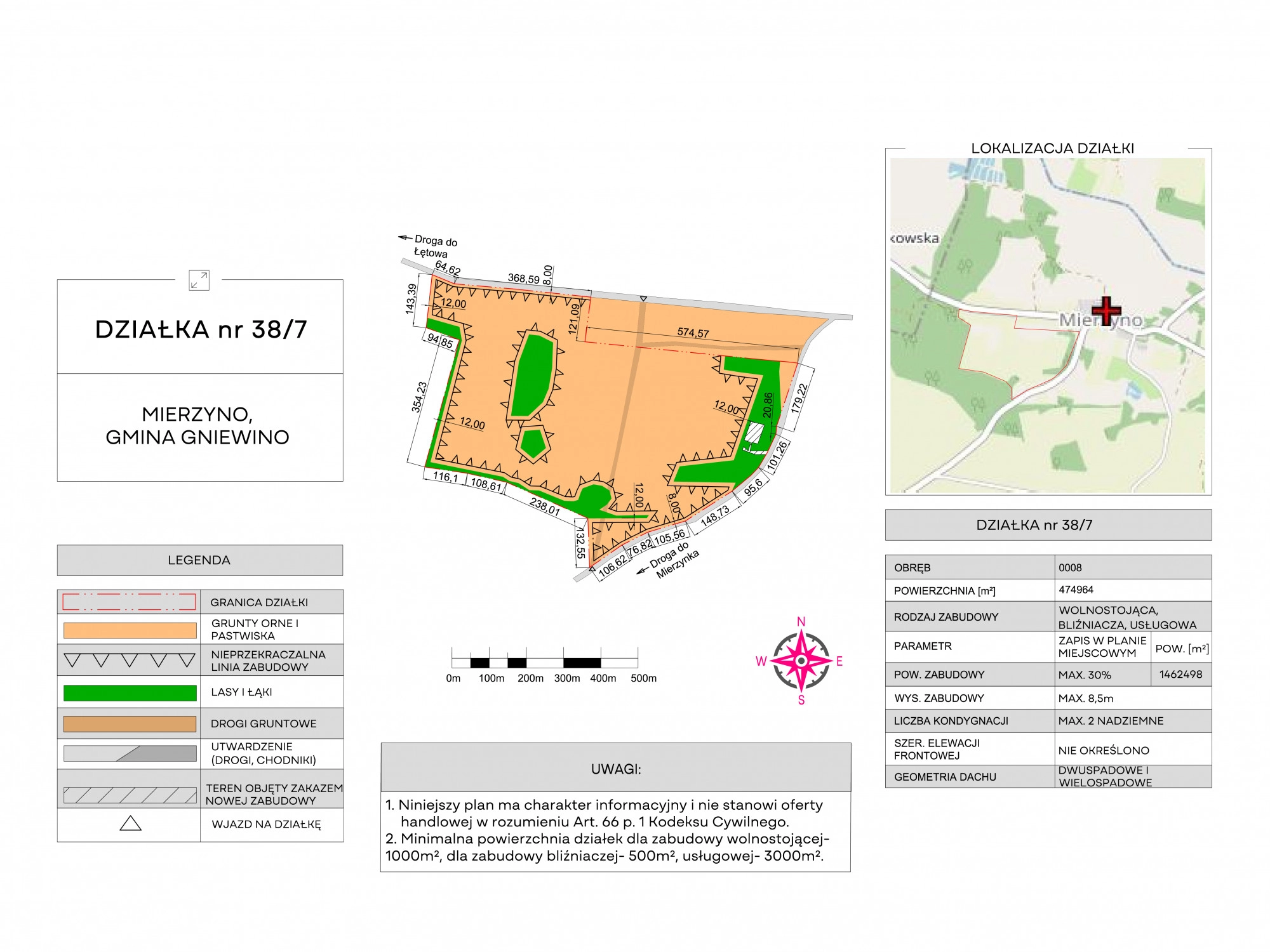Image resolution: width=1270 pixels, height=952 pixels.
Task: Click the hatched new-building ban symbol in the legend
Action: coord(130,795)
